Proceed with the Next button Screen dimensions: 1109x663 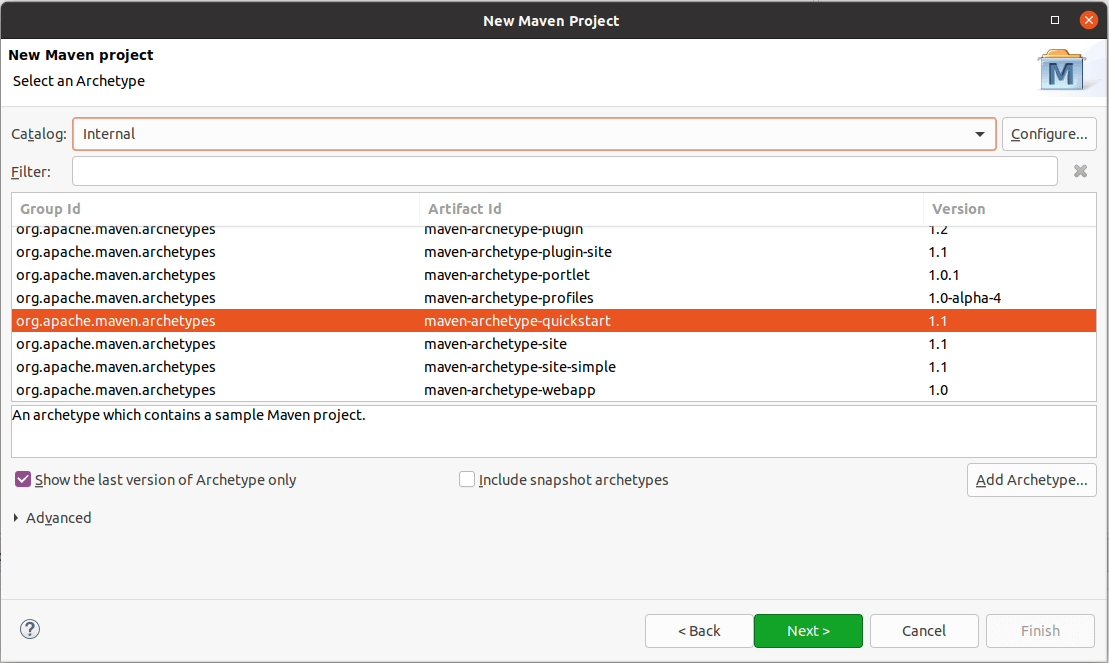tap(808, 630)
